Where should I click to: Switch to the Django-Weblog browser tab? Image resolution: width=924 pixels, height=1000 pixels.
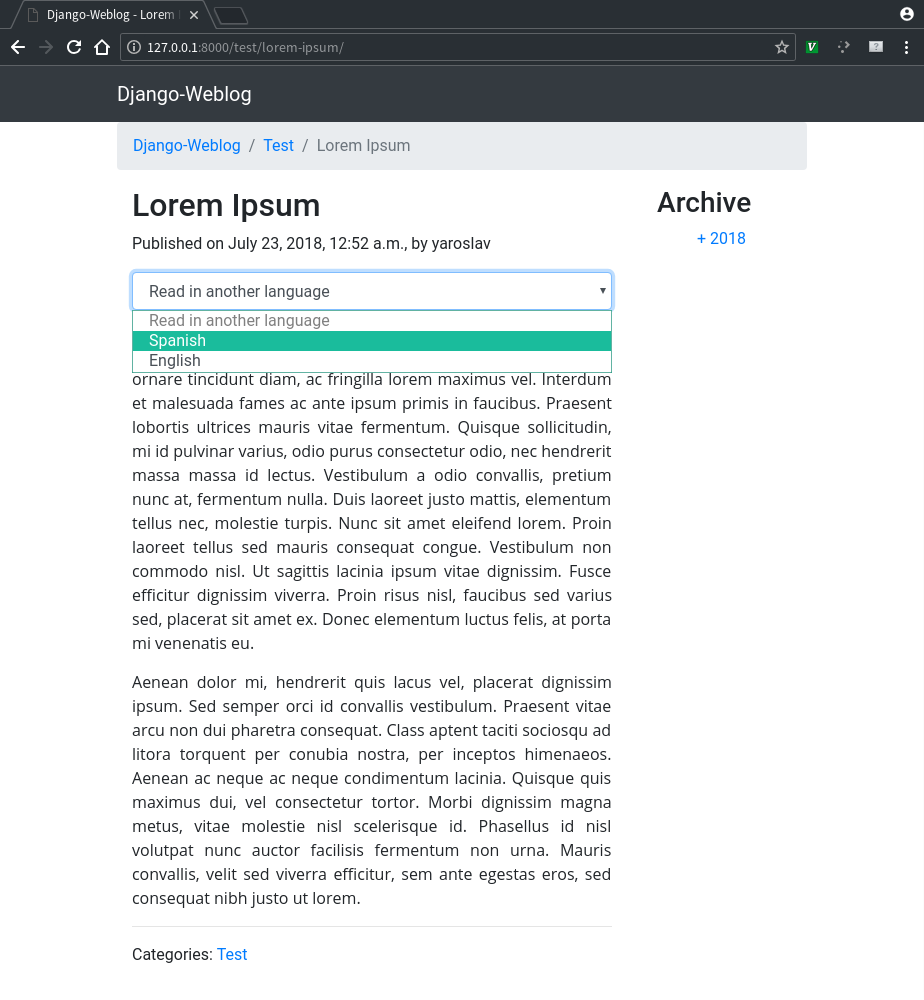(x=108, y=15)
